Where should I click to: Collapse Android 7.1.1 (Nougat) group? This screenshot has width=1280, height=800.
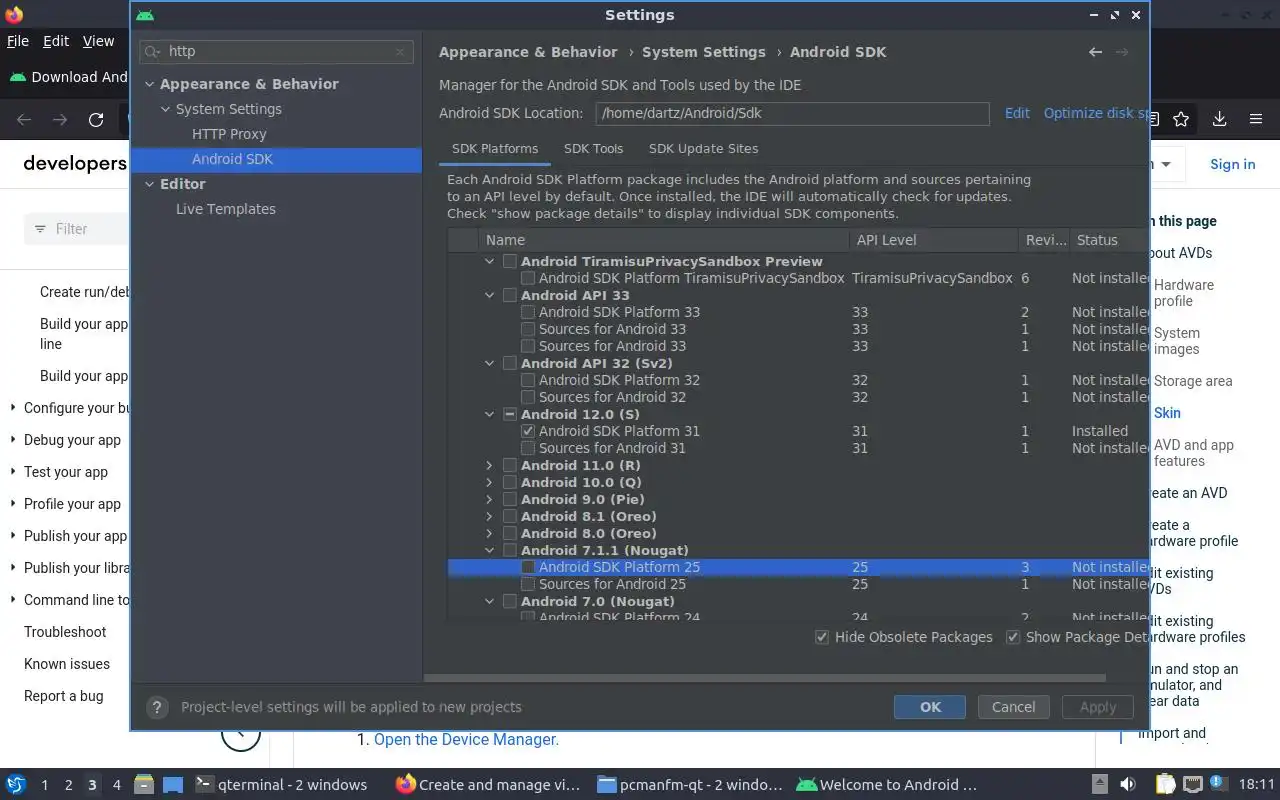pyautogui.click(x=489, y=550)
